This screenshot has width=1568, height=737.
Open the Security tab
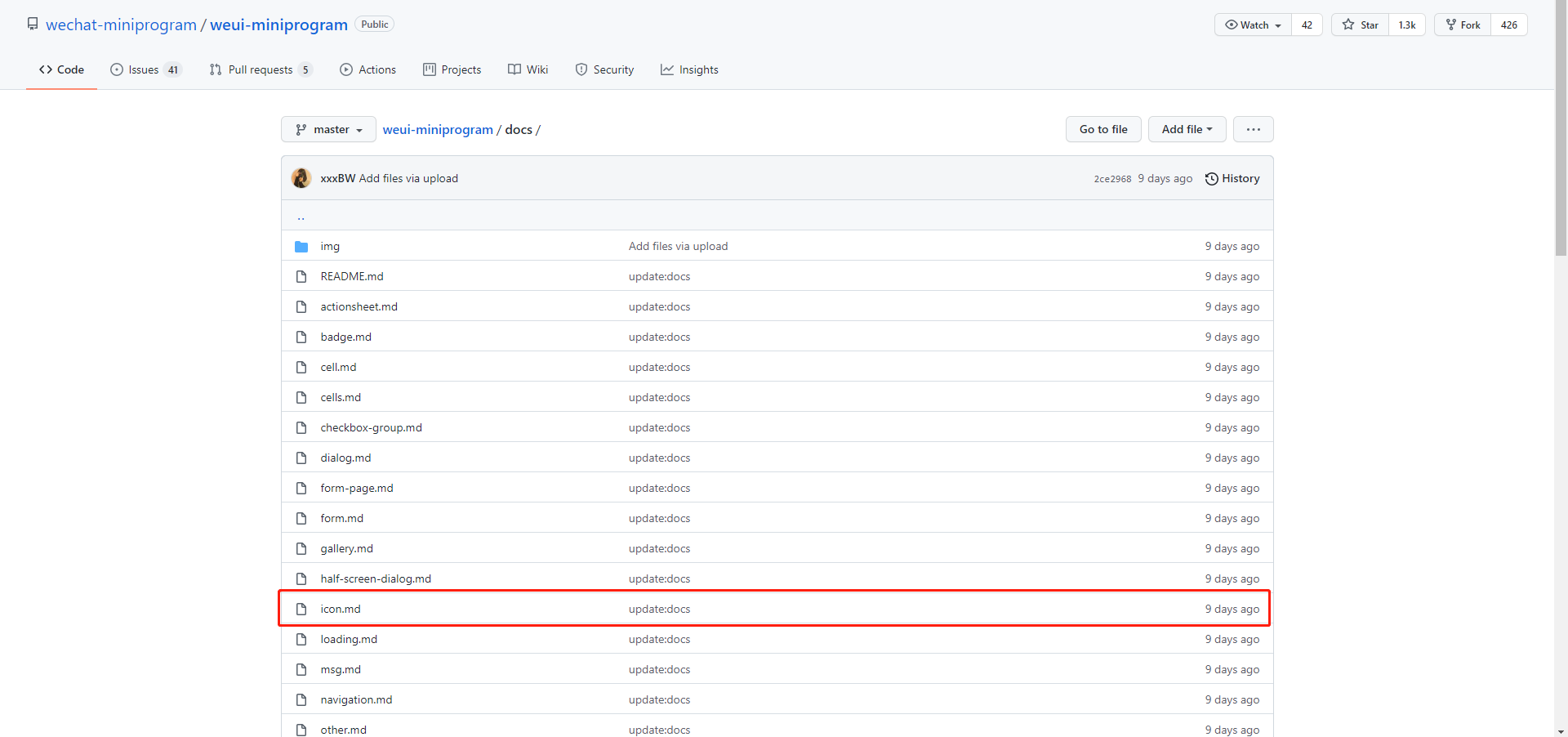[604, 69]
